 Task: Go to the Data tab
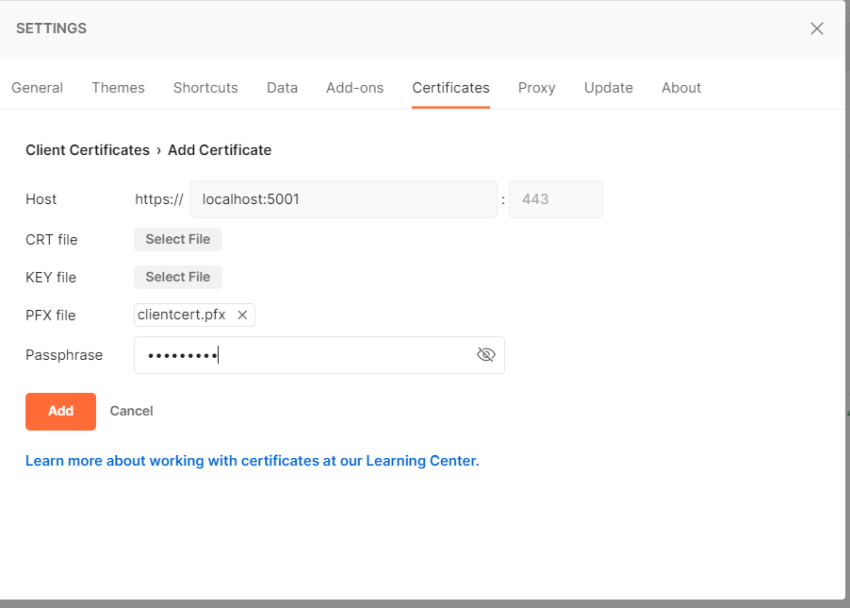pyautogui.click(x=282, y=88)
